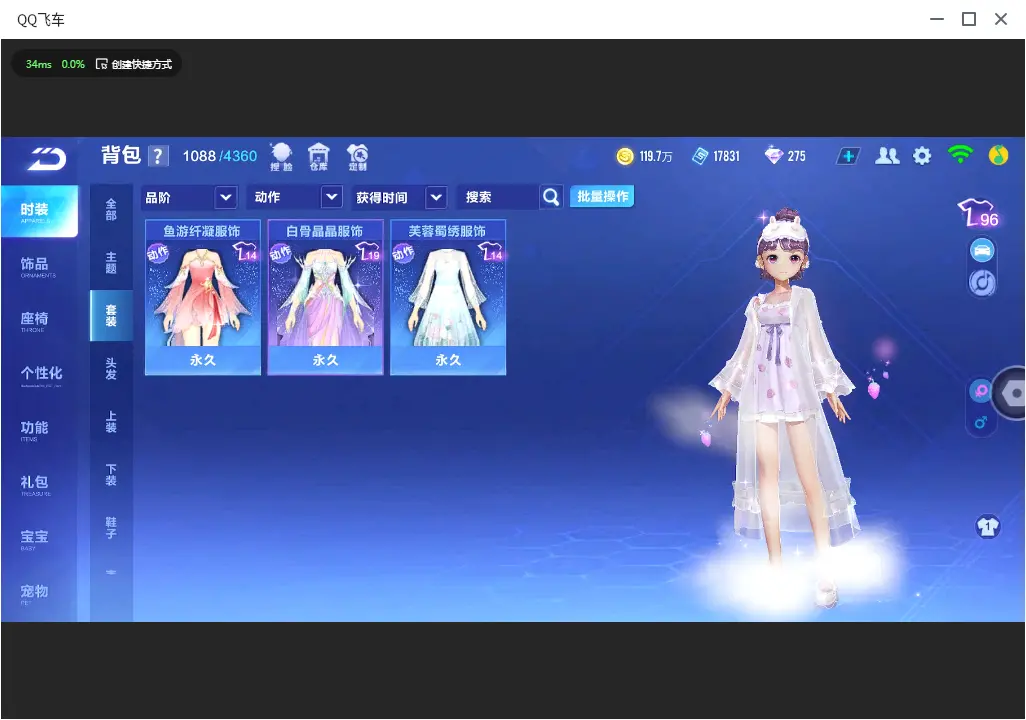The width and height of the screenshot is (1026, 720).
Task: Click the 1088/4360 capacity counter
Action: click(220, 156)
